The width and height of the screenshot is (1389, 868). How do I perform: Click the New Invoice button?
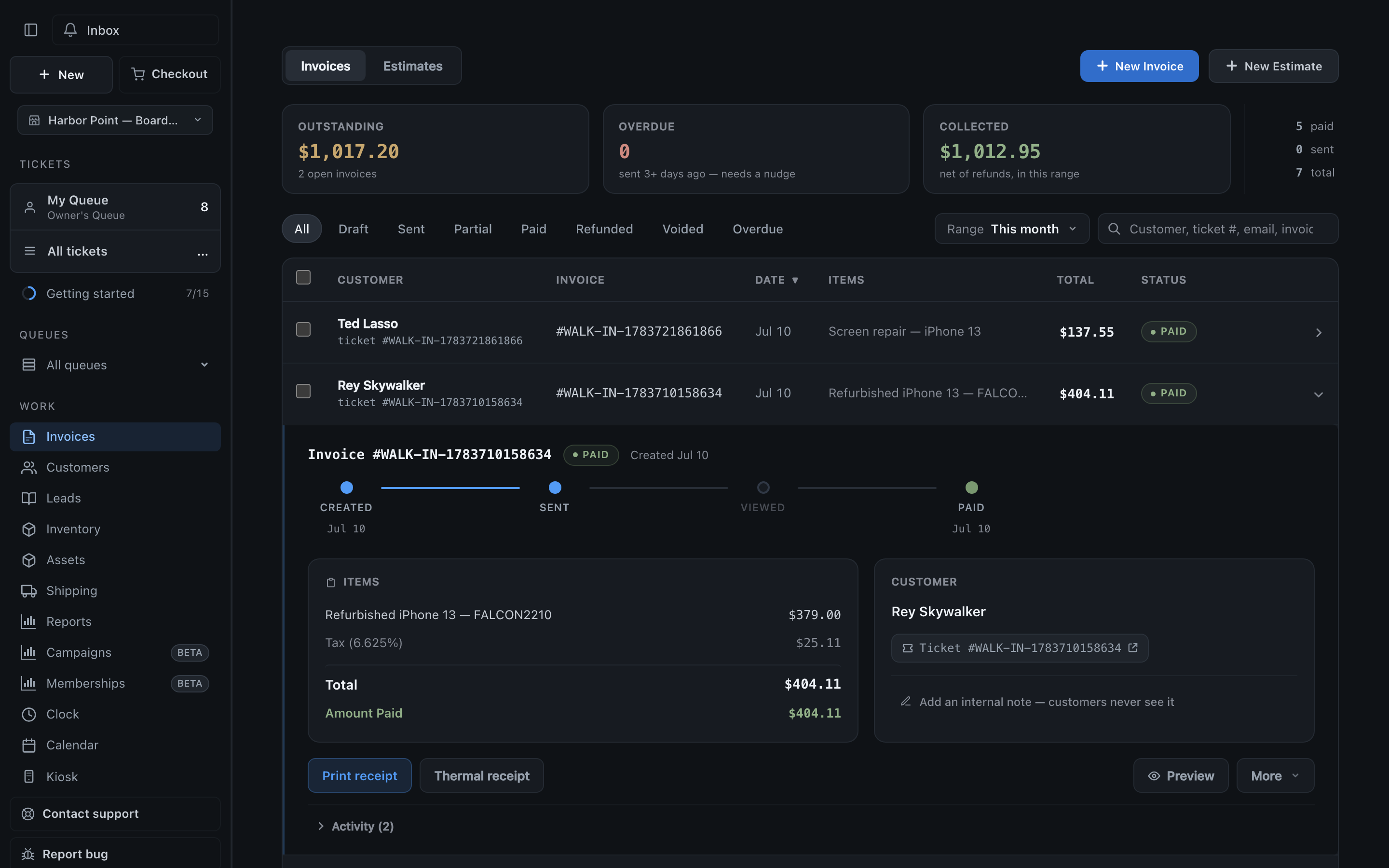(x=1139, y=66)
